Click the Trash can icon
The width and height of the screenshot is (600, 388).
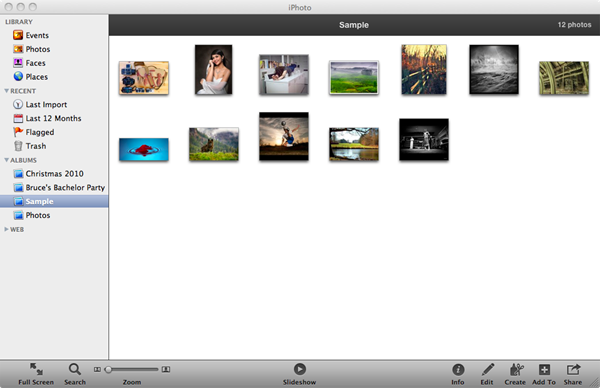pyautogui.click(x=18, y=146)
